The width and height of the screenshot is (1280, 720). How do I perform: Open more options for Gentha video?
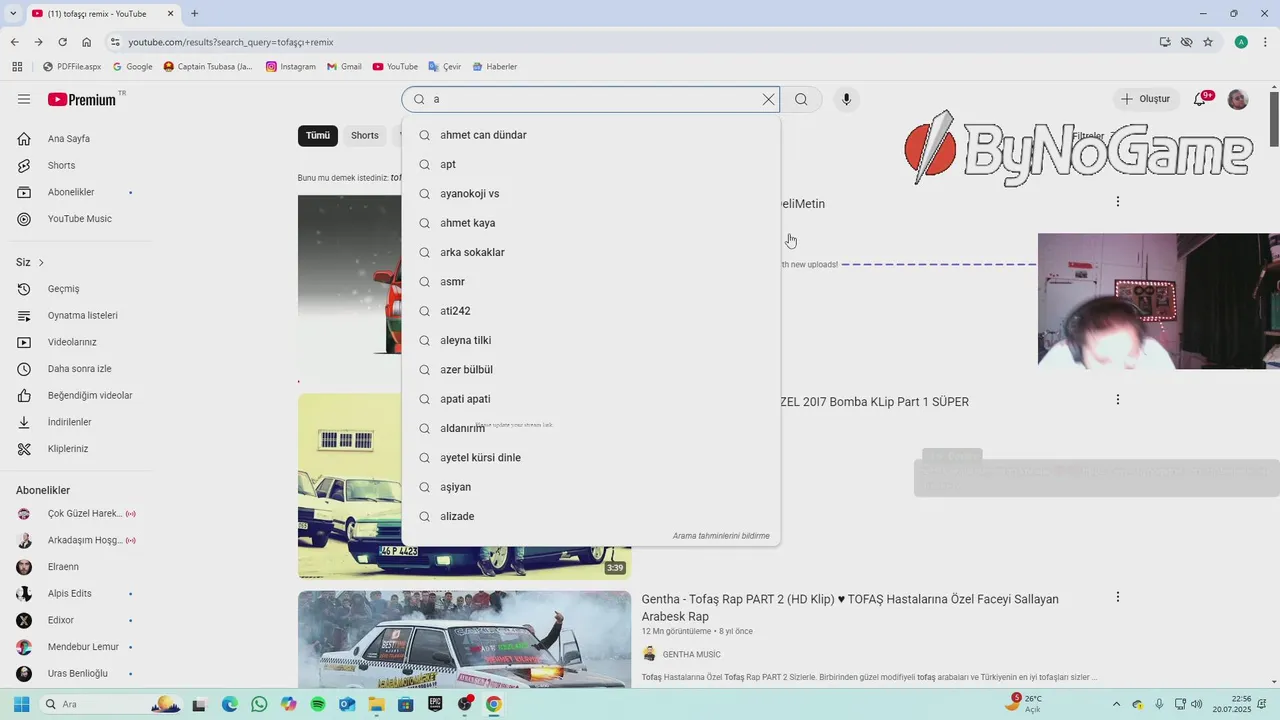pyautogui.click(x=1117, y=597)
